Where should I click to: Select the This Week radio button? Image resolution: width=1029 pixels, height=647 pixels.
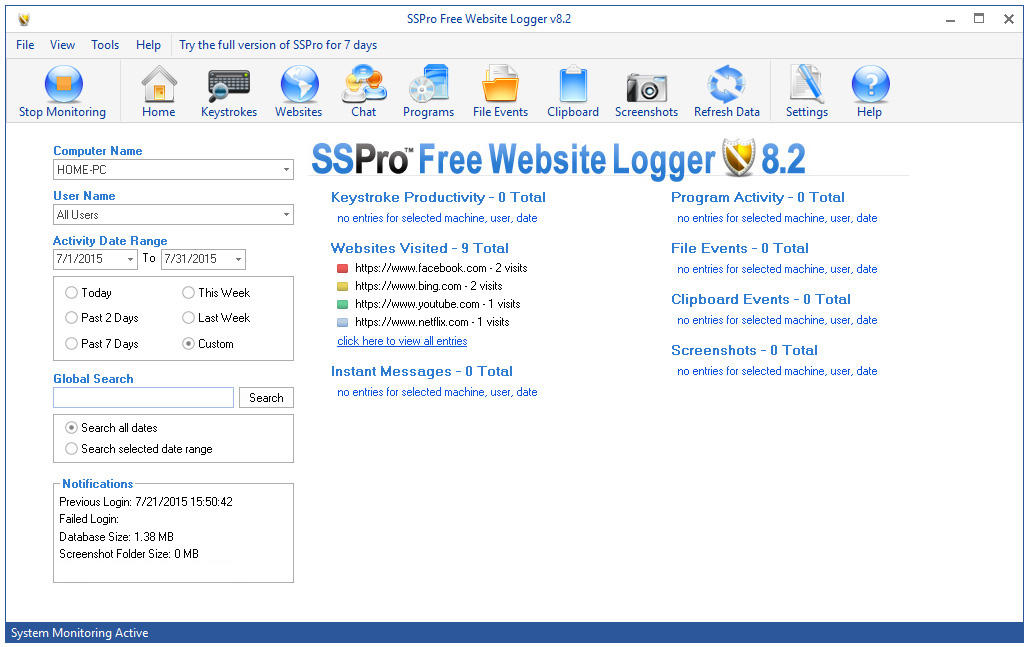[188, 293]
